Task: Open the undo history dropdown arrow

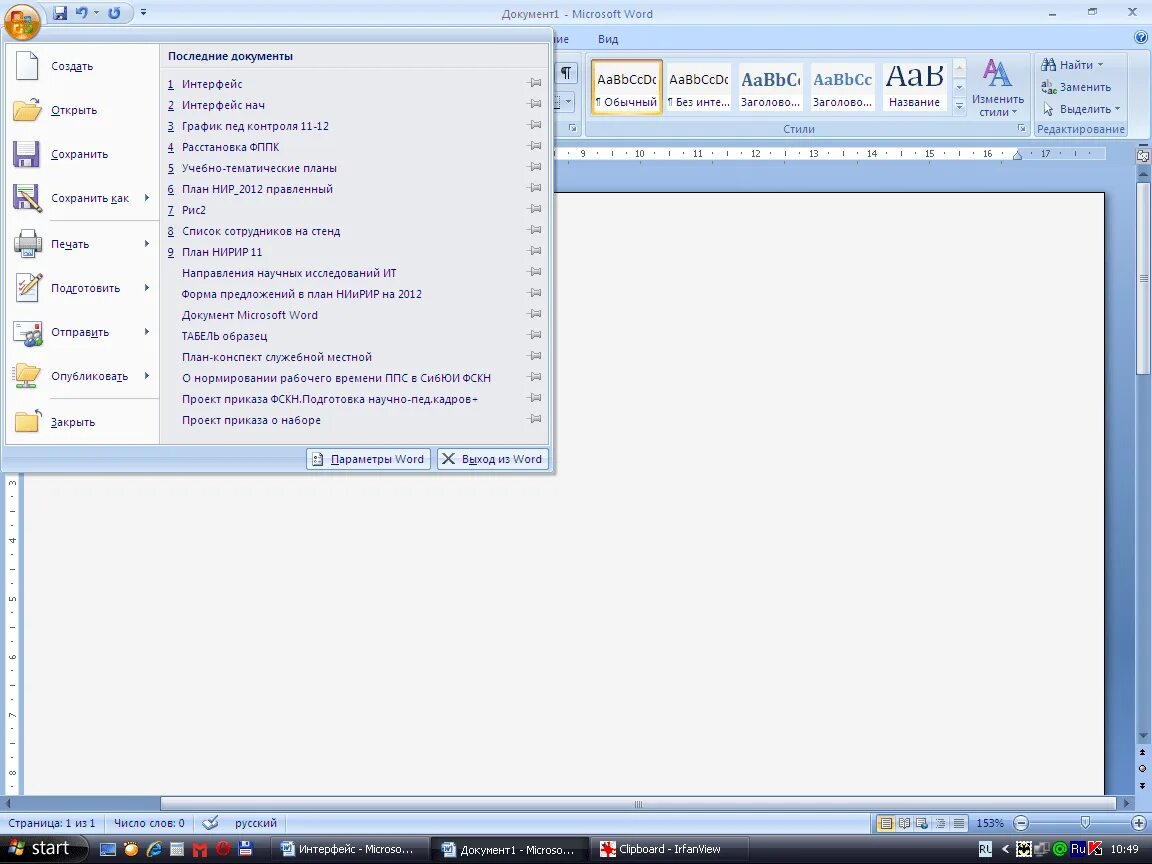Action: point(96,12)
